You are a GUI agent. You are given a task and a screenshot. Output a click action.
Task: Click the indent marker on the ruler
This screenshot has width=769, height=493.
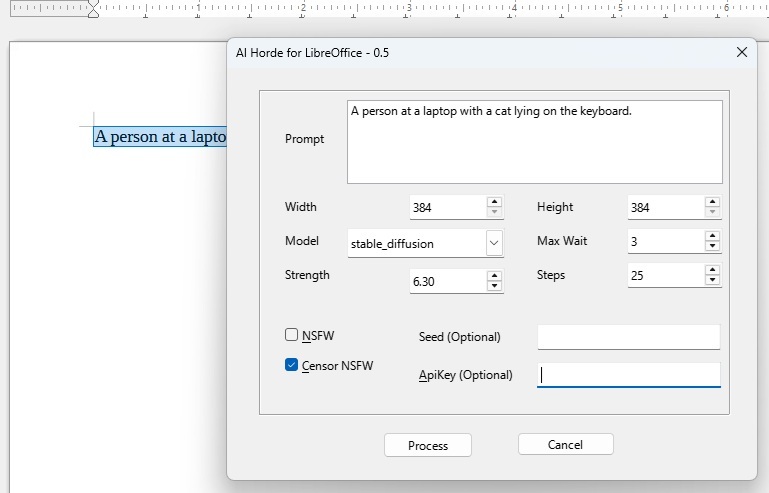[x=93, y=9]
